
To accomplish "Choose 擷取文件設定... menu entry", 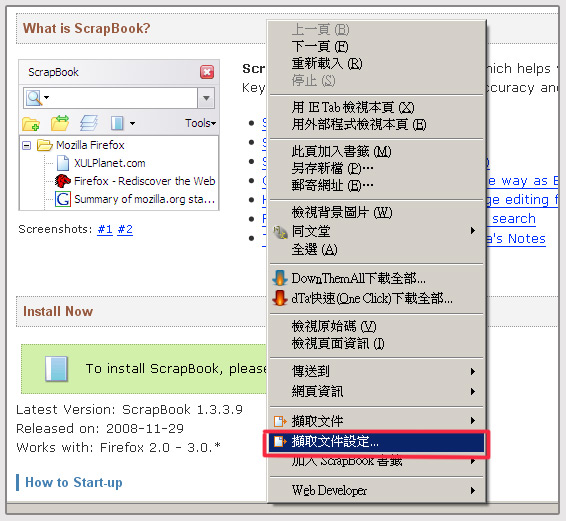I will click(x=376, y=442).
